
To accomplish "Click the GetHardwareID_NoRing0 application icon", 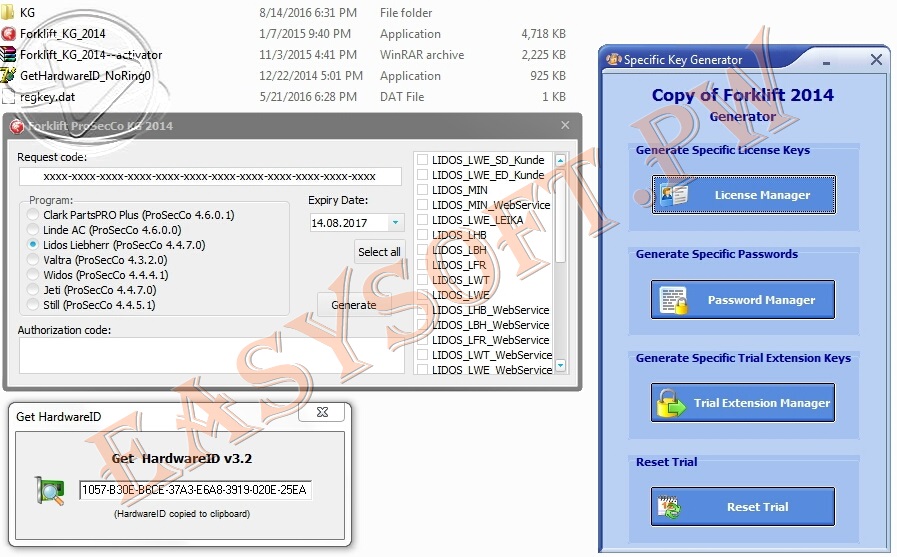I will 8,75.
